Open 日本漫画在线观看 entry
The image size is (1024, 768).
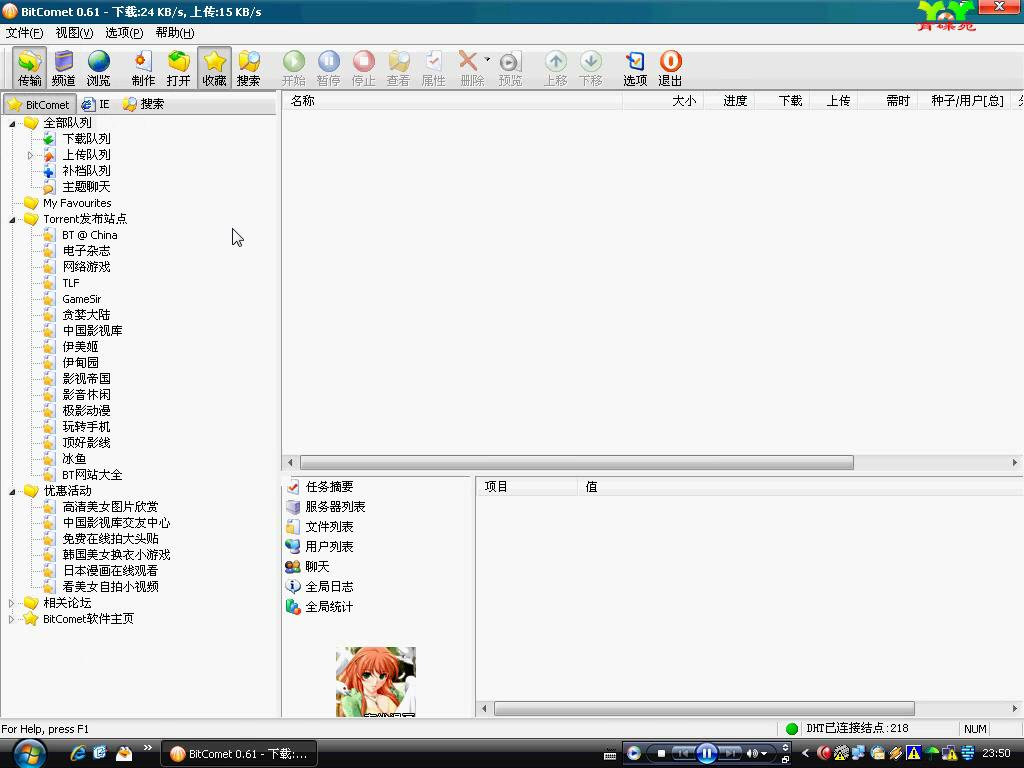[x=110, y=571]
